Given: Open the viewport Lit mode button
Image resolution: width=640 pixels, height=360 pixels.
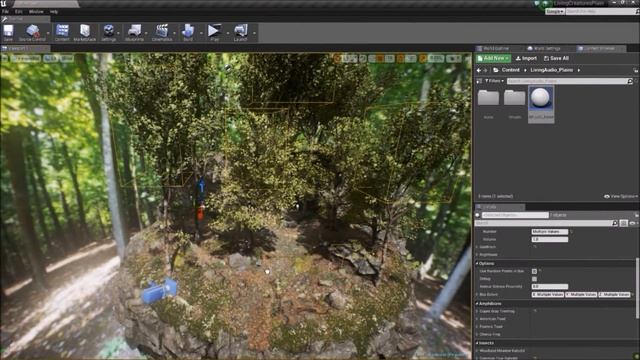Looking at the screenshot, I should [51, 59].
